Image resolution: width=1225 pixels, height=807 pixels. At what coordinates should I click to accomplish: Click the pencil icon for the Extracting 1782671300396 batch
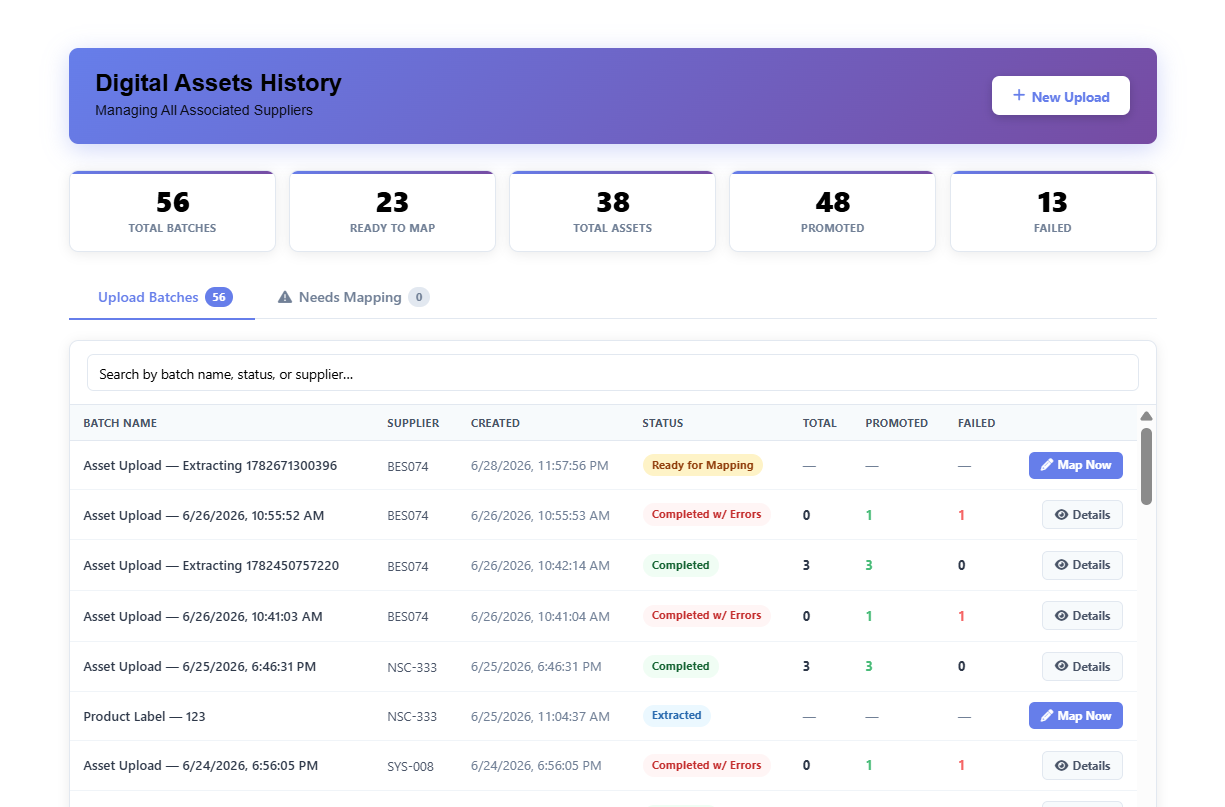click(1047, 465)
